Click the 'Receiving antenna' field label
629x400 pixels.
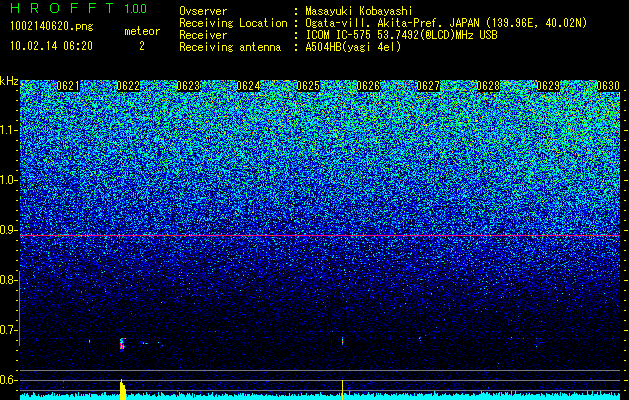pos(230,47)
